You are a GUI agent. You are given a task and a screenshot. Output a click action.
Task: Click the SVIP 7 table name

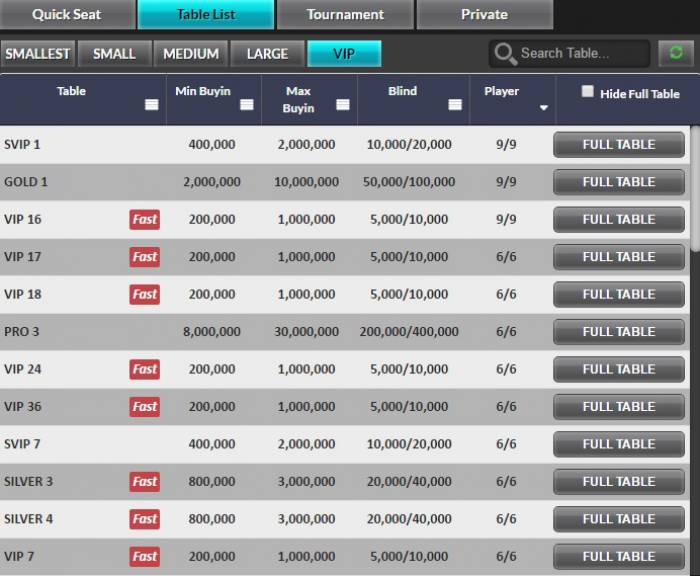tap(22, 444)
